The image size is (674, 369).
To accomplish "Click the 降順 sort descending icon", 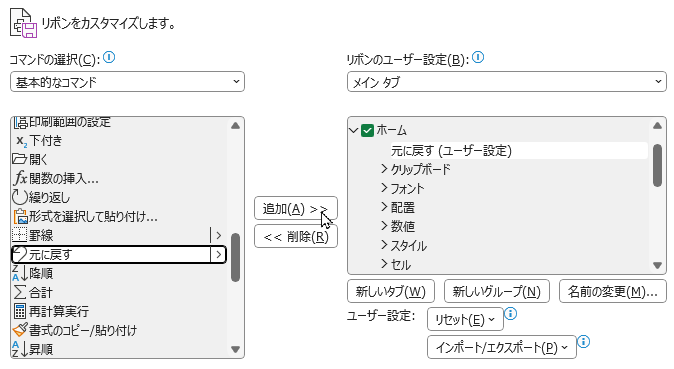I will (19, 273).
